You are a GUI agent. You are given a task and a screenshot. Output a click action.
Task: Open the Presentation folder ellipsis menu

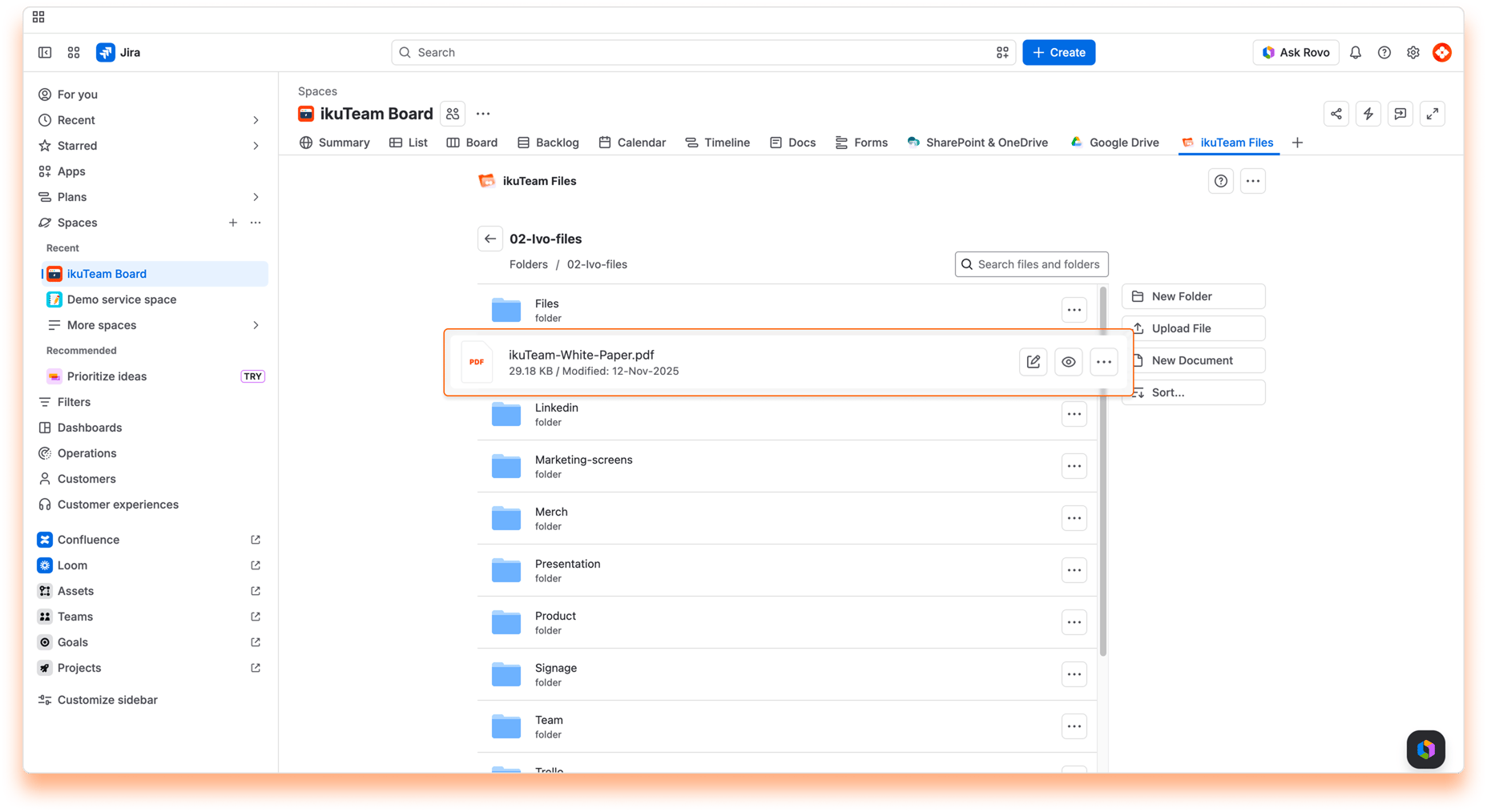click(x=1074, y=570)
